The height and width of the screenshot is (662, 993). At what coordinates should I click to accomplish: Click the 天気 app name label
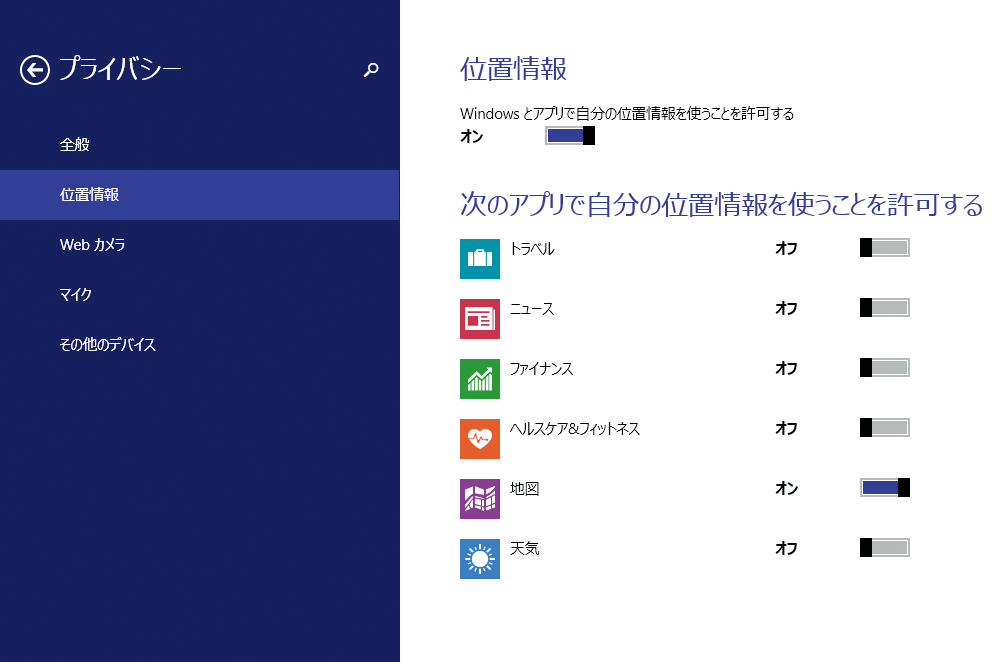click(x=524, y=549)
